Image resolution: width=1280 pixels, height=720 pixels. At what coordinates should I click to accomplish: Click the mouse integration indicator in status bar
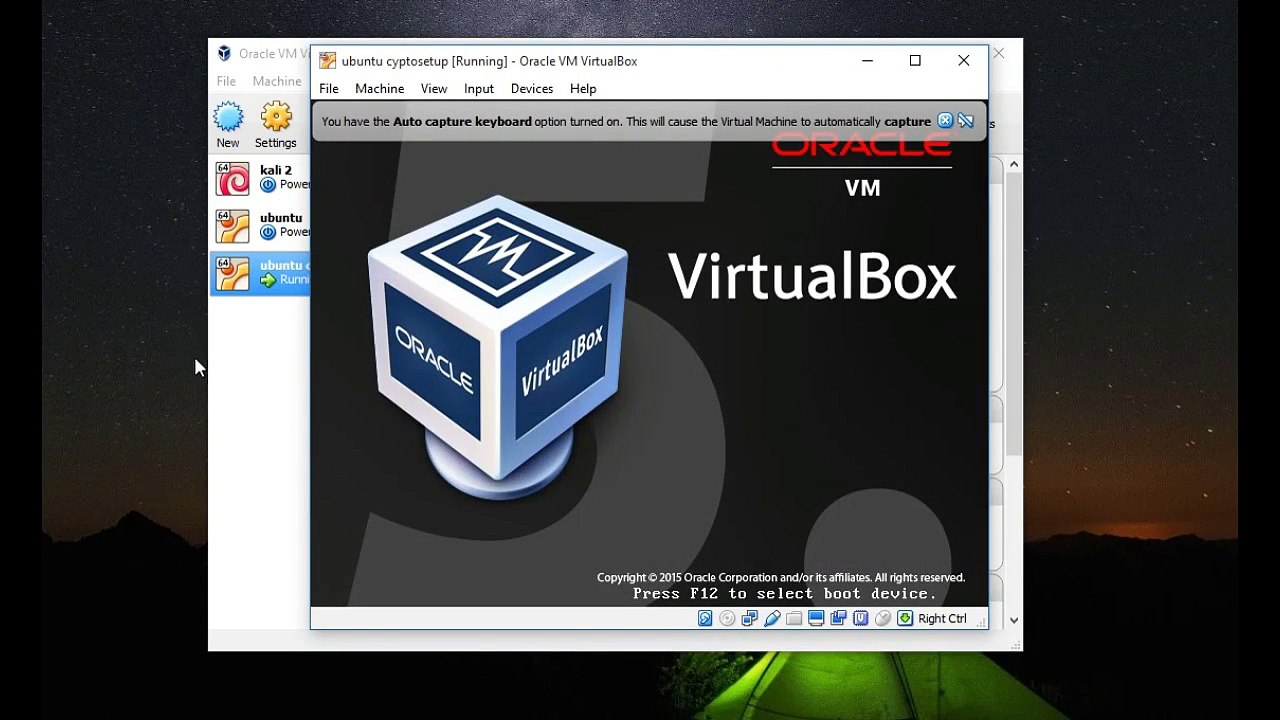pyautogui.click(x=883, y=619)
